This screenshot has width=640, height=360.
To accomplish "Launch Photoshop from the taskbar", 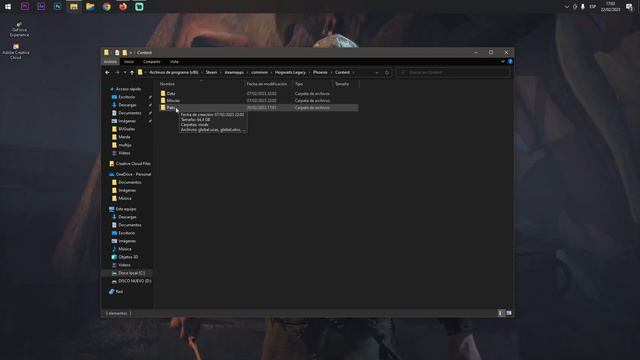I will coord(58,7).
